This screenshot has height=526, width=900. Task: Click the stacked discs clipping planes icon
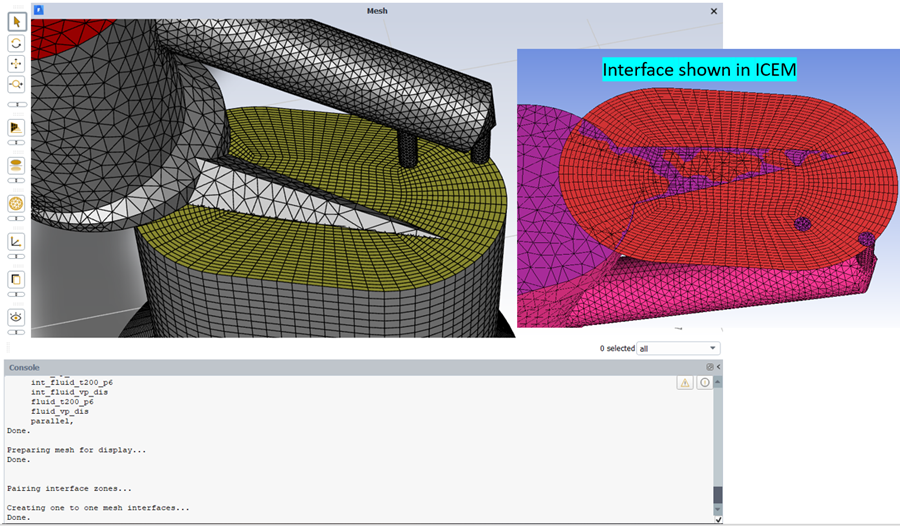(x=17, y=165)
